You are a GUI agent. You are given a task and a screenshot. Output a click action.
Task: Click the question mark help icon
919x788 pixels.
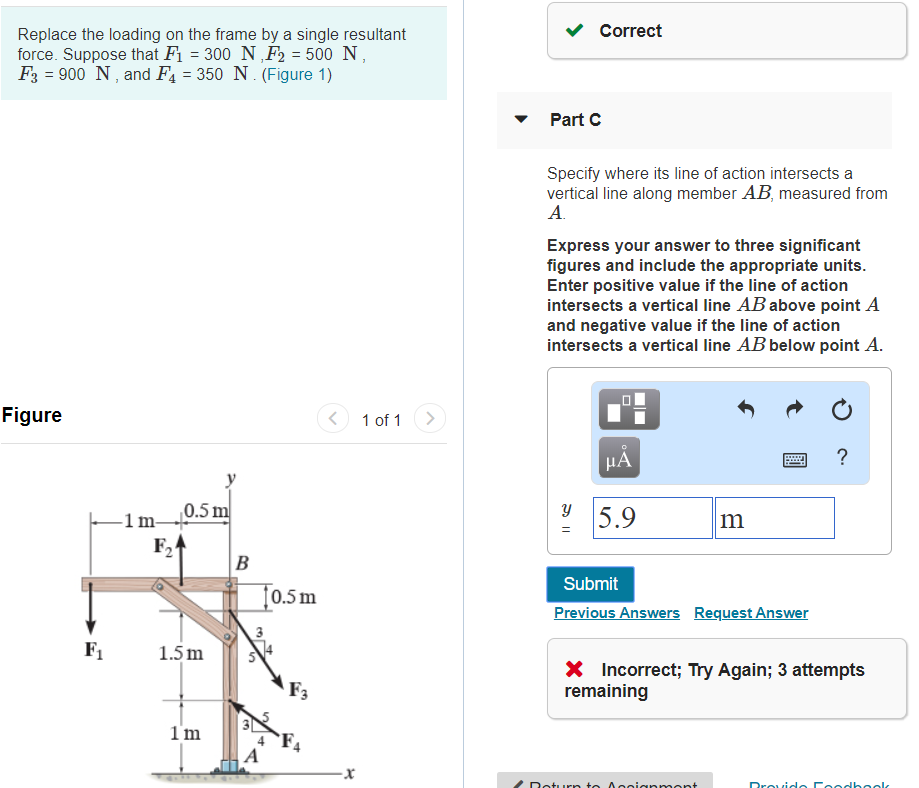tap(841, 457)
